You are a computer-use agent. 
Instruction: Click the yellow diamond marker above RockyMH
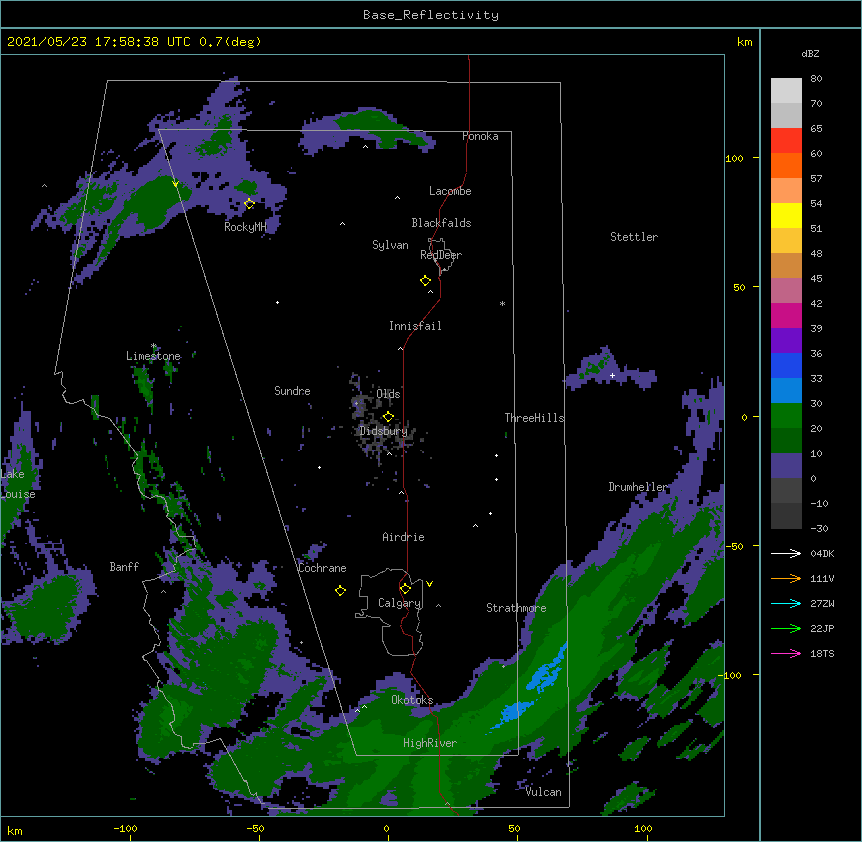[249, 204]
